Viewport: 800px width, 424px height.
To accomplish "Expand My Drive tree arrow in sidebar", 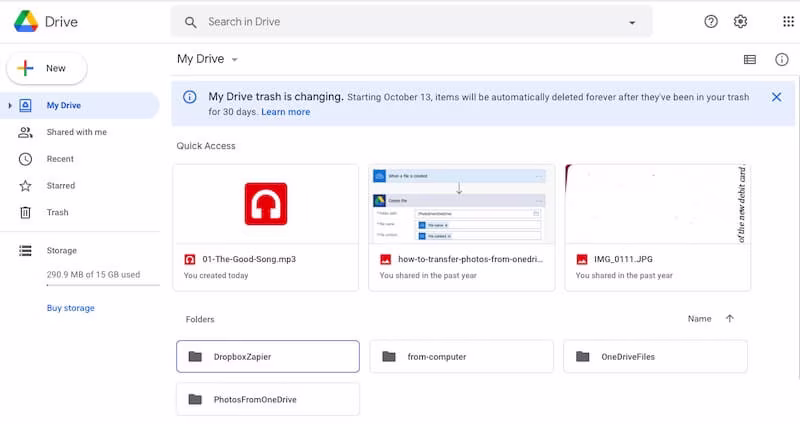I will 10,105.
